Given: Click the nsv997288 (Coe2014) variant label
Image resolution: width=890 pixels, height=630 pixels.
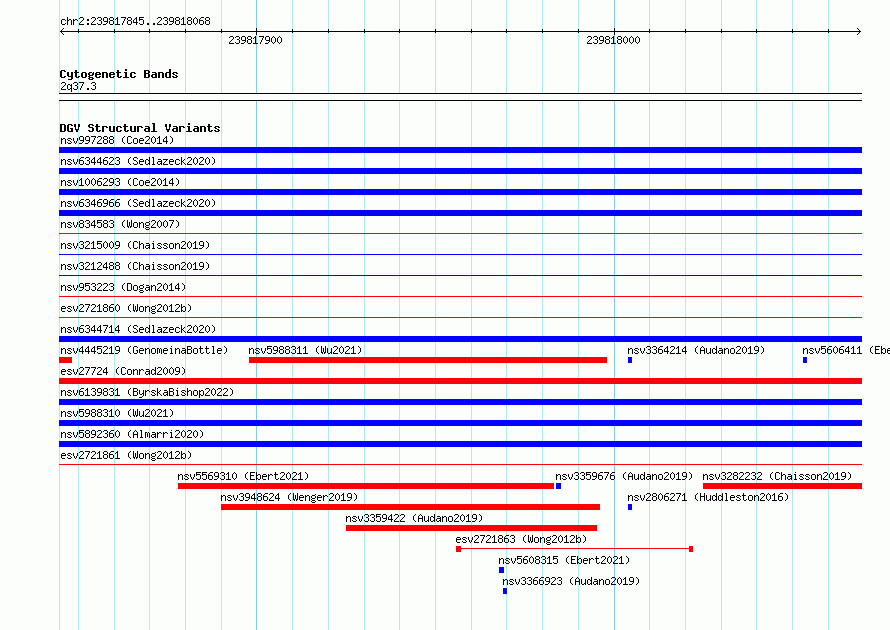Looking at the screenshot, I should pyautogui.click(x=117, y=140).
